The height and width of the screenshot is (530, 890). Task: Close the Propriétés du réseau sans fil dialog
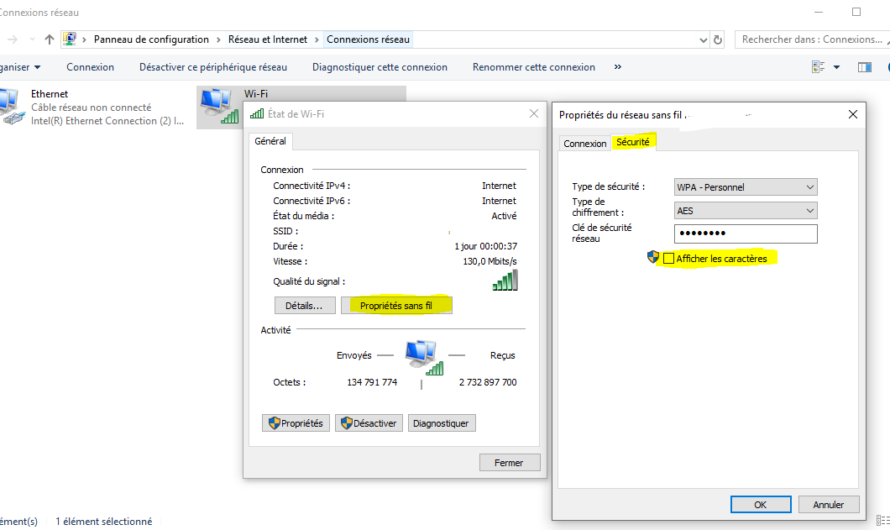click(x=853, y=115)
